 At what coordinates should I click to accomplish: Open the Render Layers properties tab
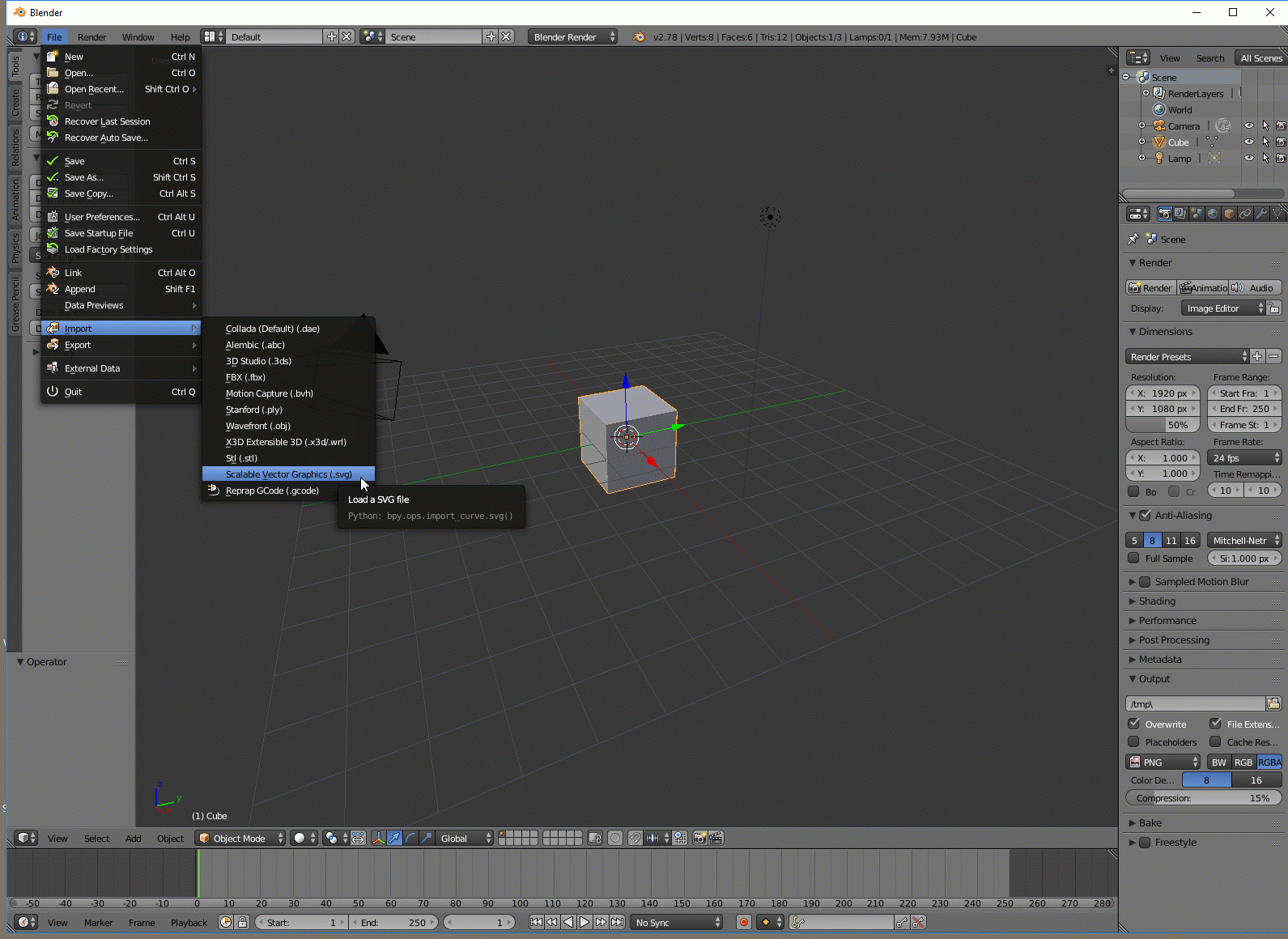point(1180,214)
